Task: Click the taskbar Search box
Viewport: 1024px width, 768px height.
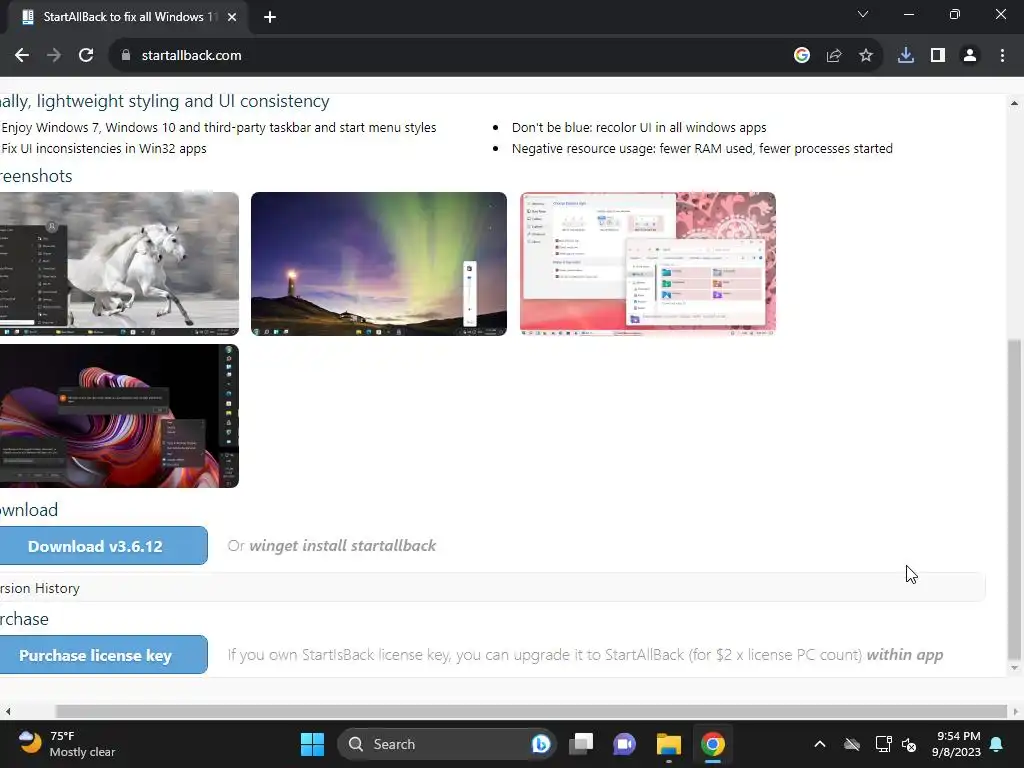Action: pyautogui.click(x=447, y=744)
